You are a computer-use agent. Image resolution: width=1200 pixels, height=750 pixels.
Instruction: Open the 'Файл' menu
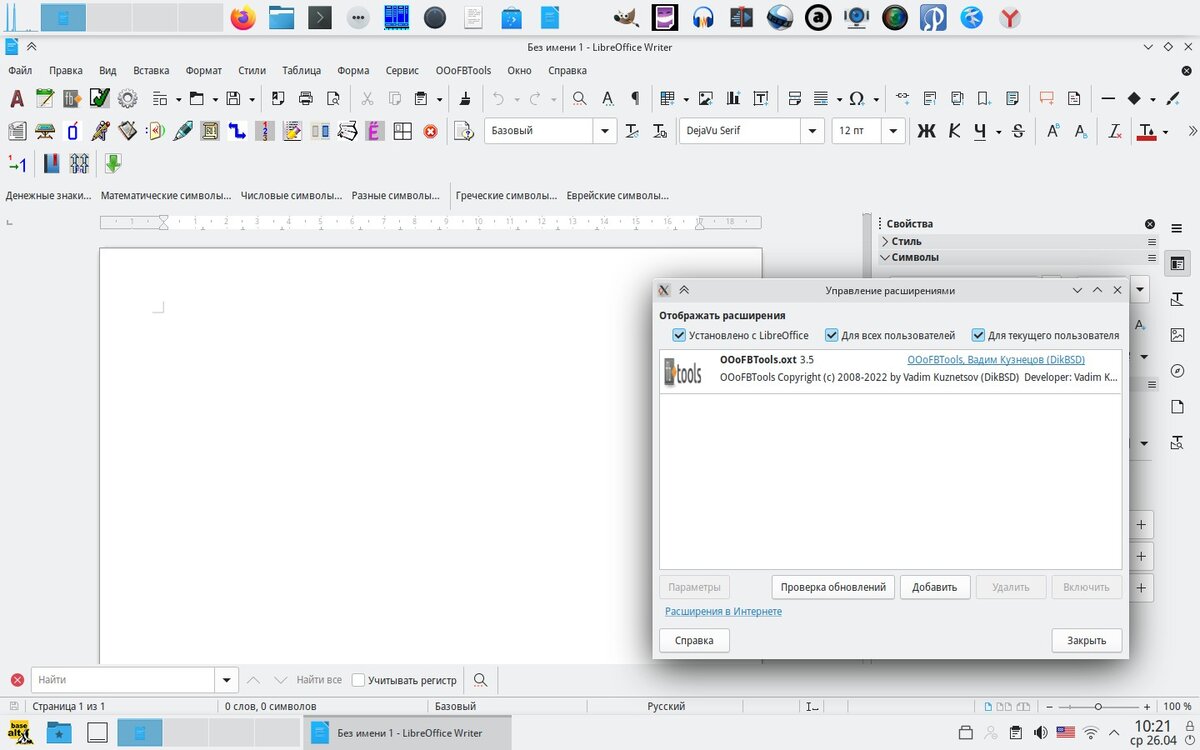click(x=20, y=71)
